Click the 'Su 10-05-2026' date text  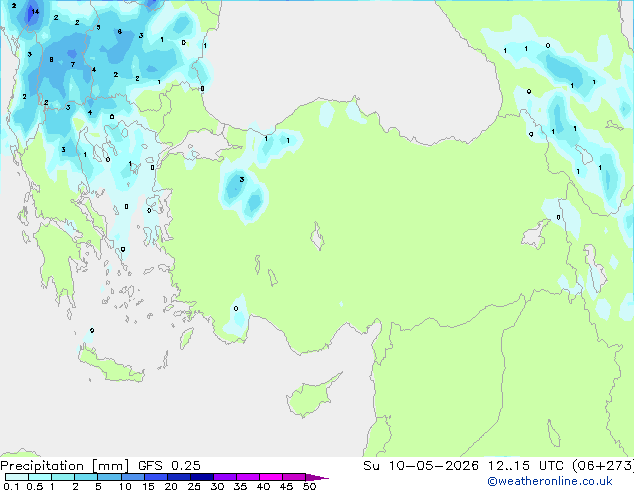421,466
